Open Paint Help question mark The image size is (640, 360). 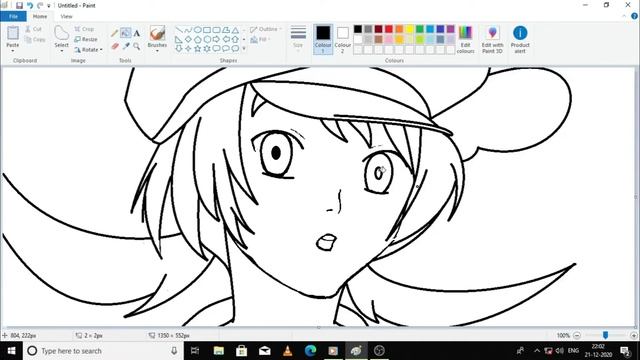tap(634, 16)
